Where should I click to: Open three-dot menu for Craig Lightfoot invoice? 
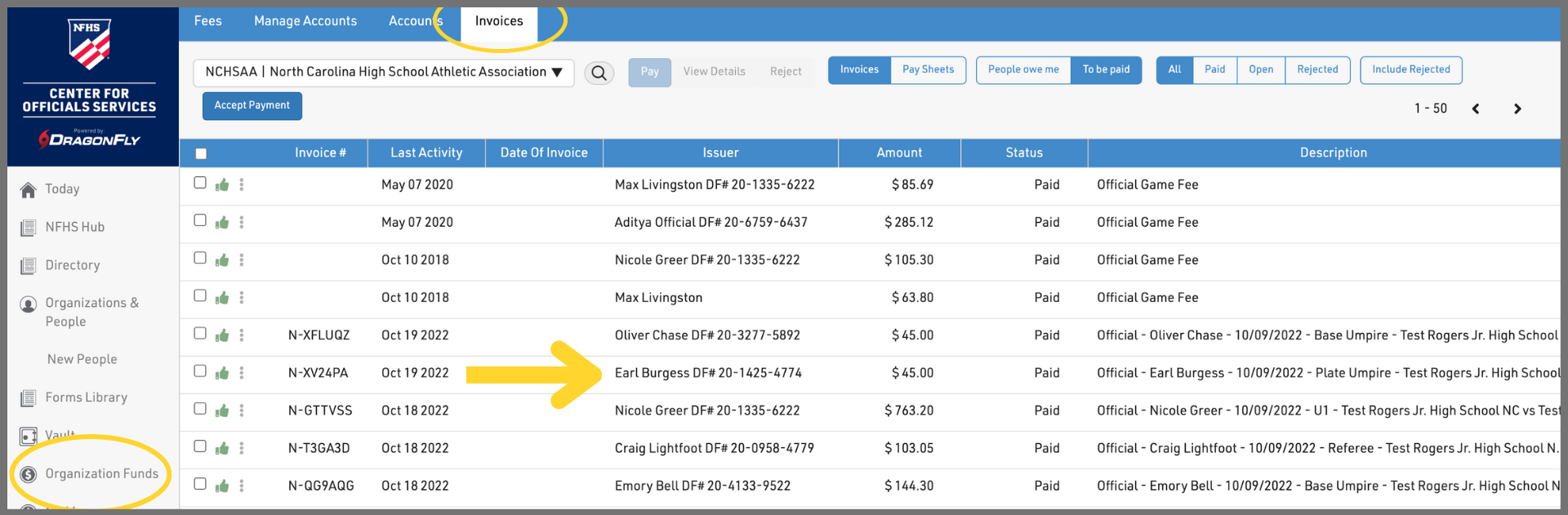tap(242, 448)
